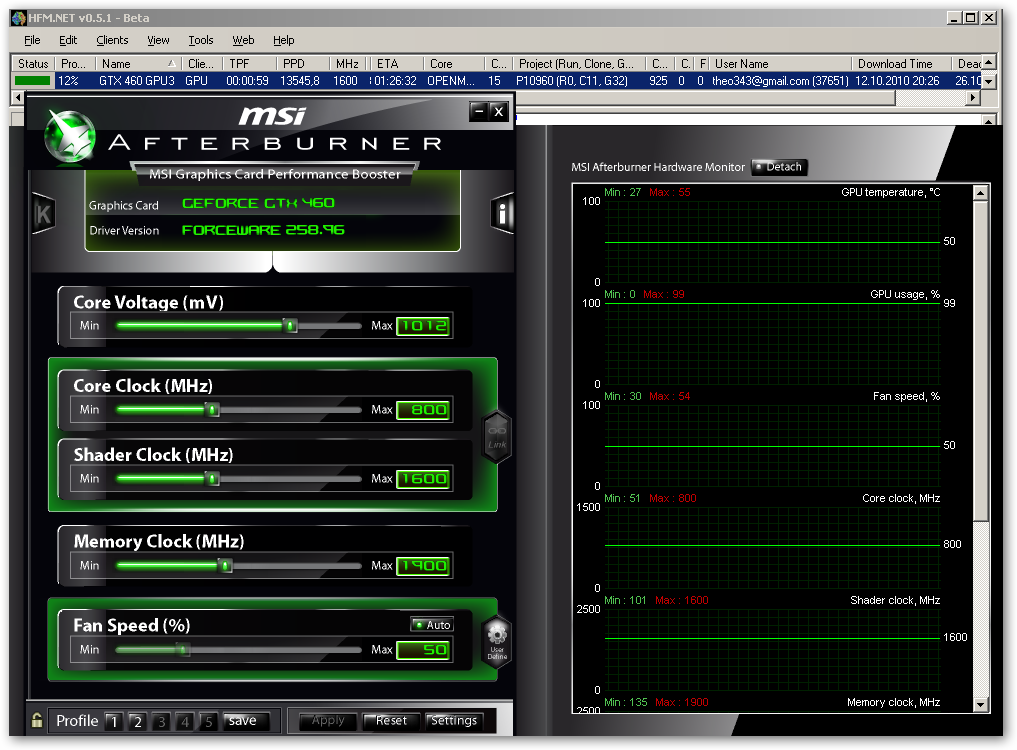Close the MSI Afterburner panel

click(498, 112)
